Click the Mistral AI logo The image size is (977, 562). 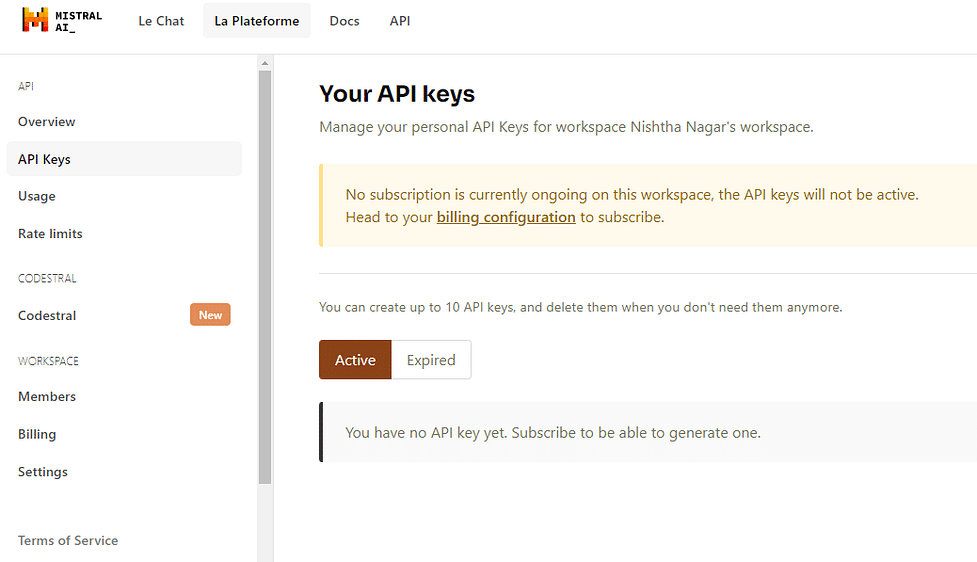click(62, 21)
